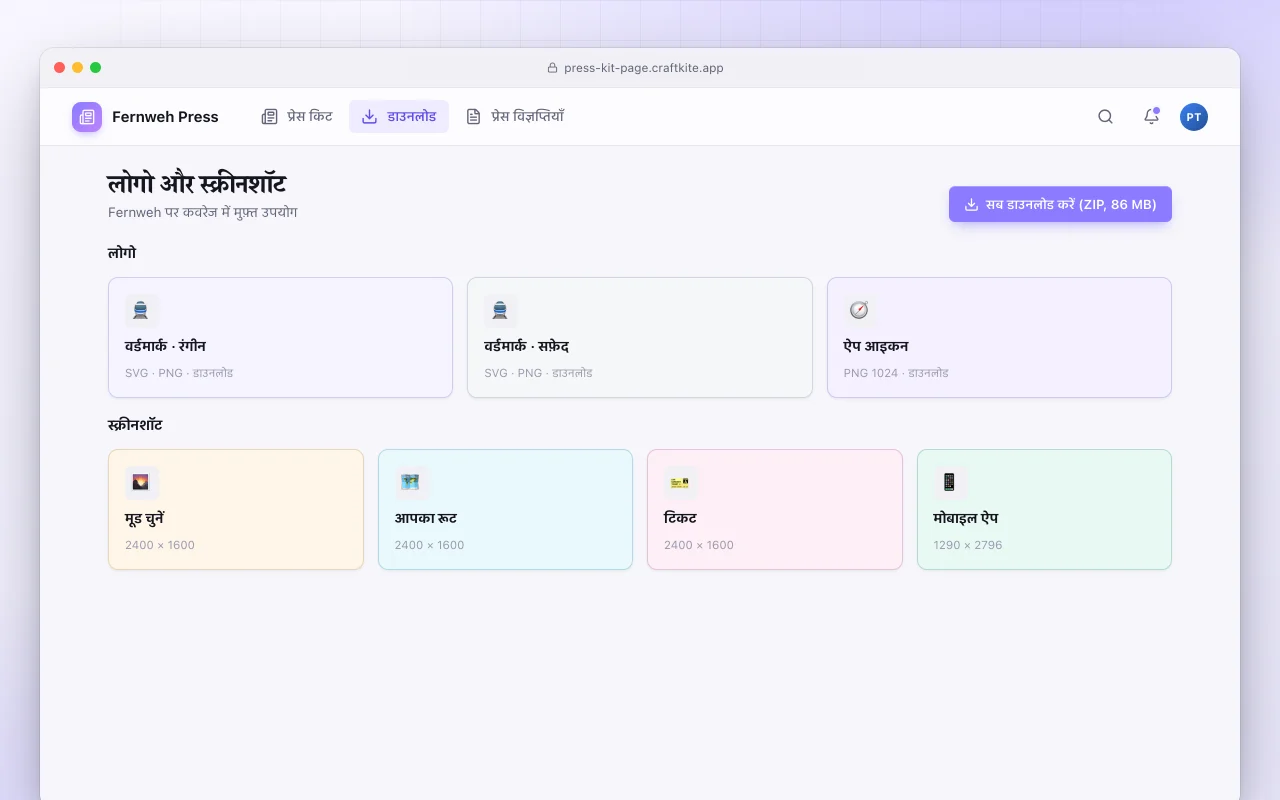Click the train icon on वर्डमार्क · सफ़ेद card
Image resolution: width=1280 pixels, height=800 pixels.
[x=501, y=311]
